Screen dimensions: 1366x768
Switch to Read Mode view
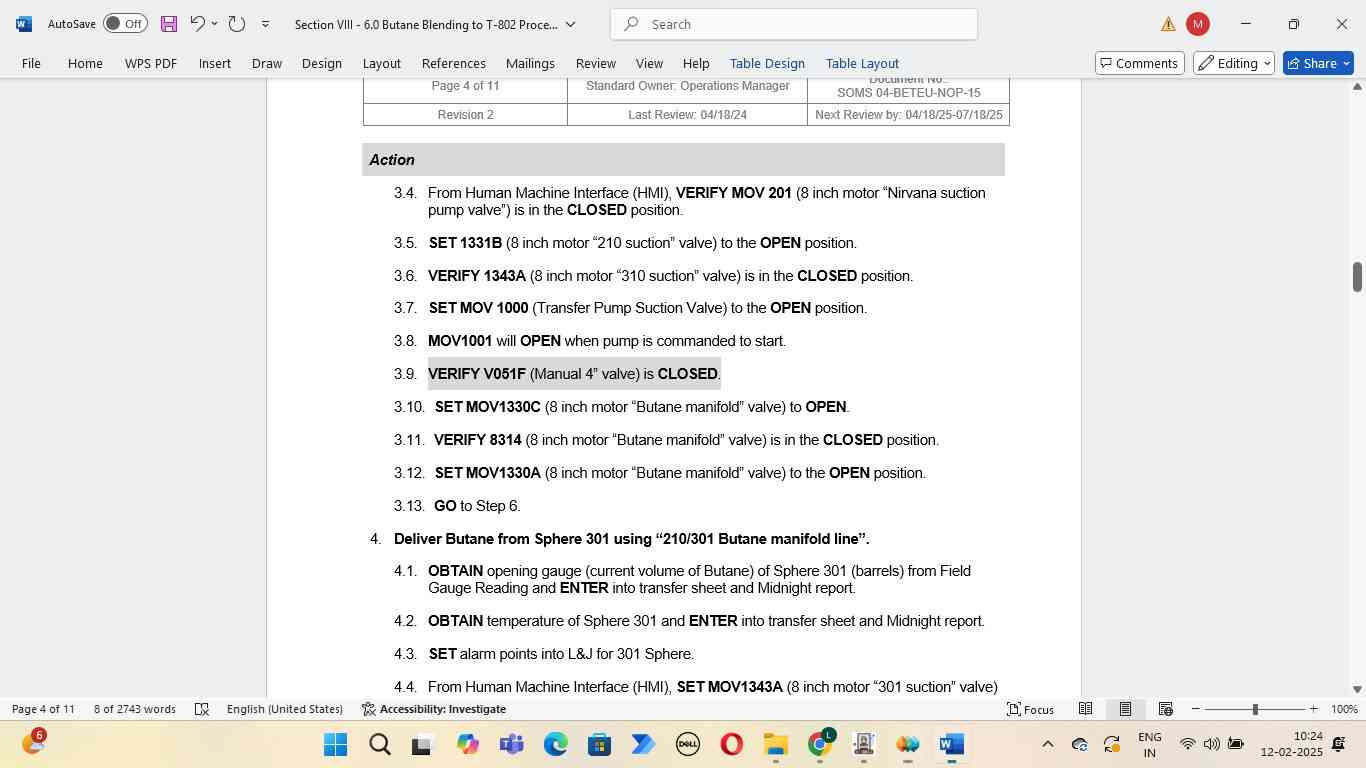[1085, 709]
